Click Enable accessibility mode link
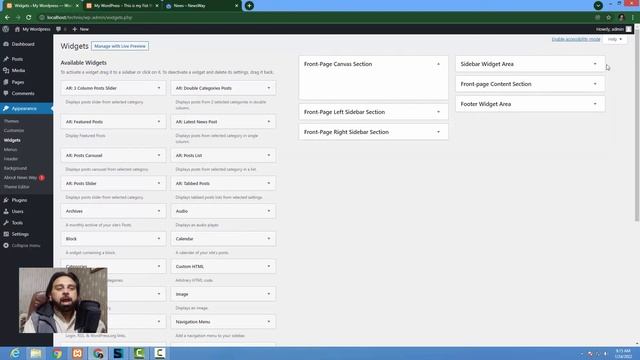640x360 pixels. (x=576, y=39)
